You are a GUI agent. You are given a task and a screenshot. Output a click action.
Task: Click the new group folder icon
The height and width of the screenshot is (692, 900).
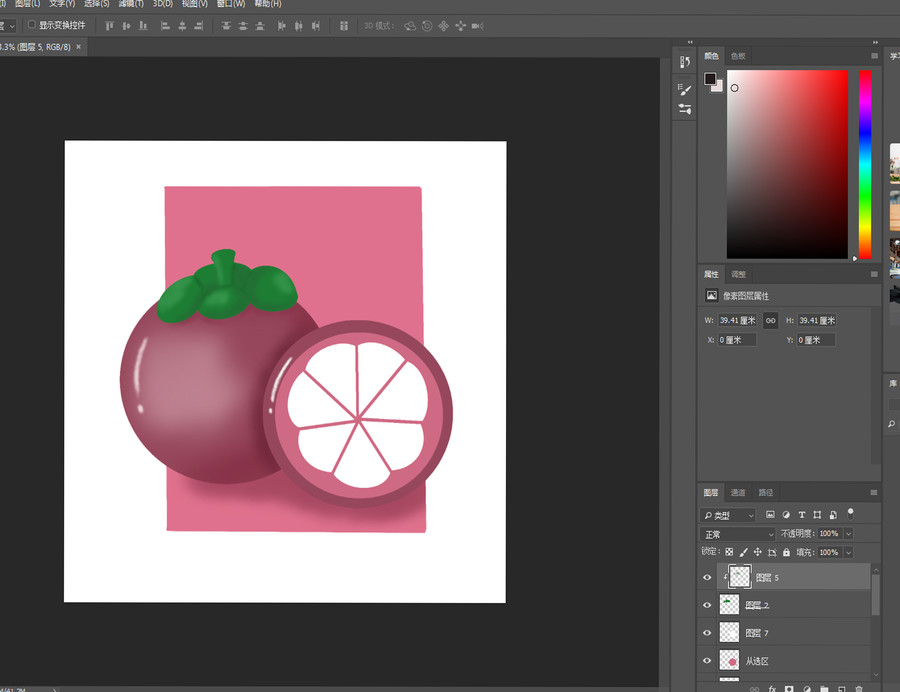pos(824,689)
